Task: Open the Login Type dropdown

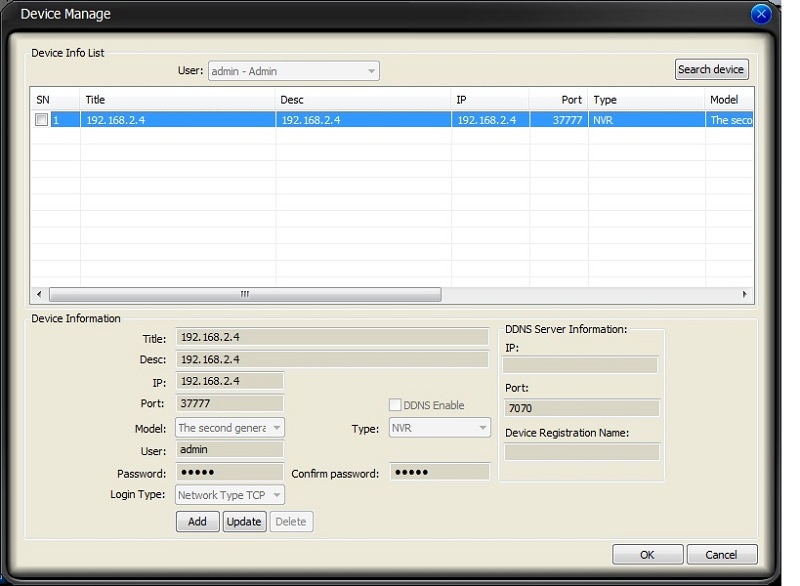Action: coord(230,495)
